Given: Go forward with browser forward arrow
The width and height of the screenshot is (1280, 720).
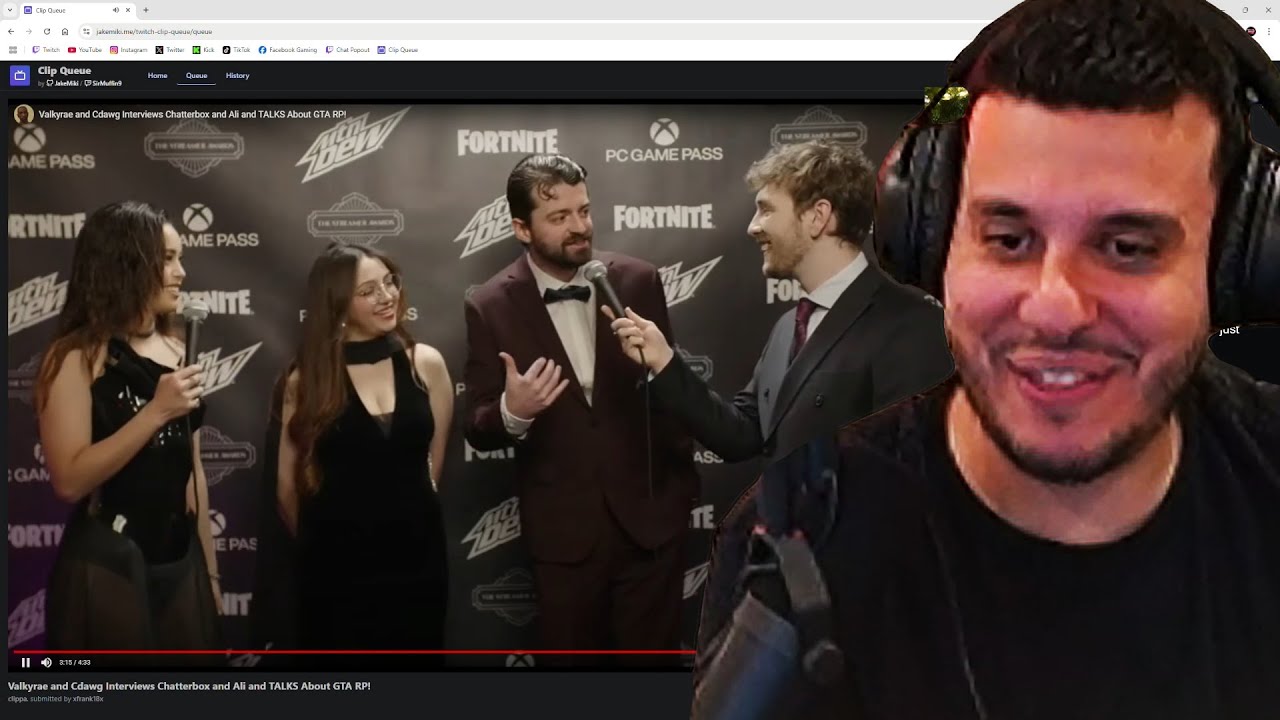Looking at the screenshot, I should click(29, 31).
